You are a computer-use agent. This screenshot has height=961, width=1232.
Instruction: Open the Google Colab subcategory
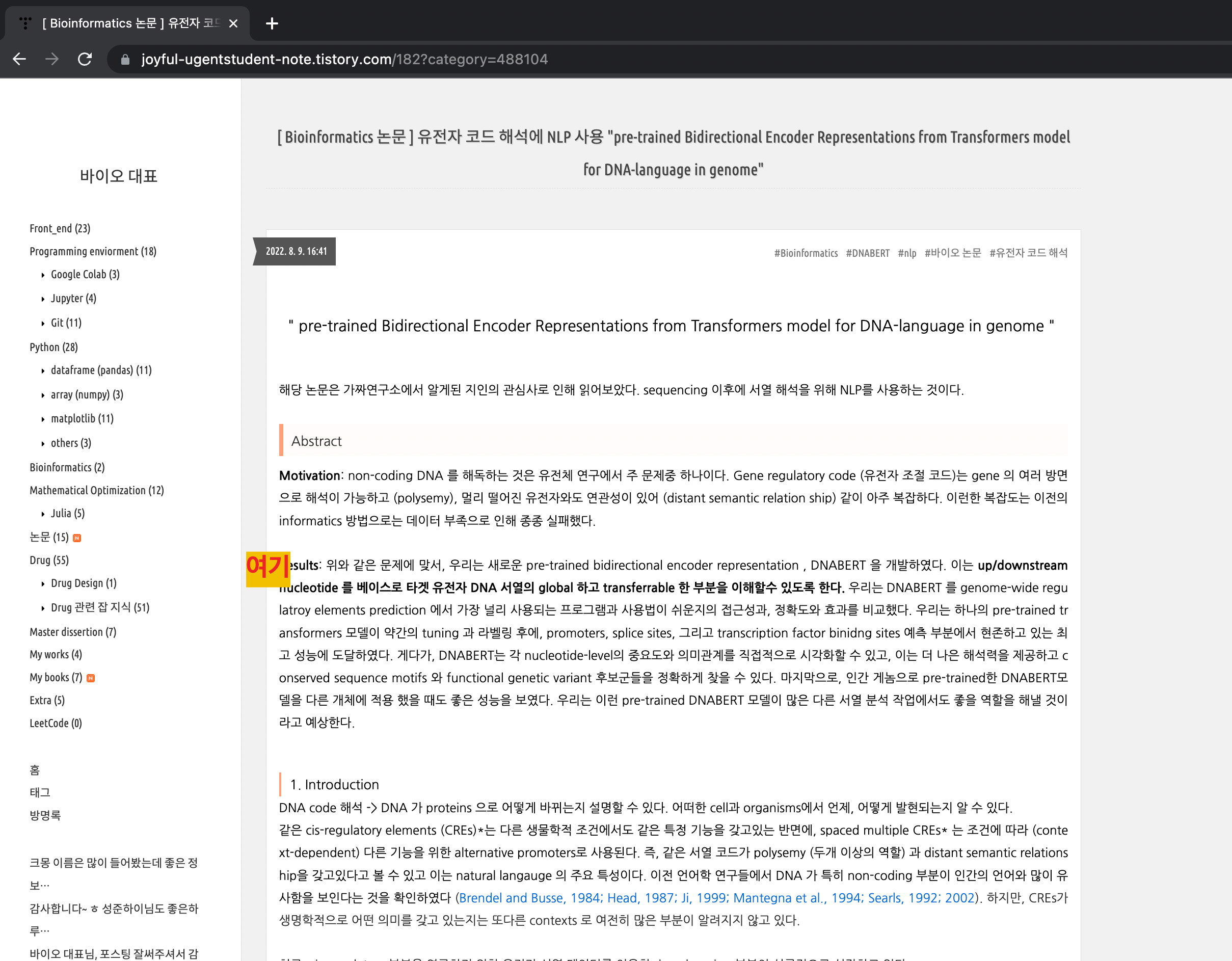tap(85, 274)
